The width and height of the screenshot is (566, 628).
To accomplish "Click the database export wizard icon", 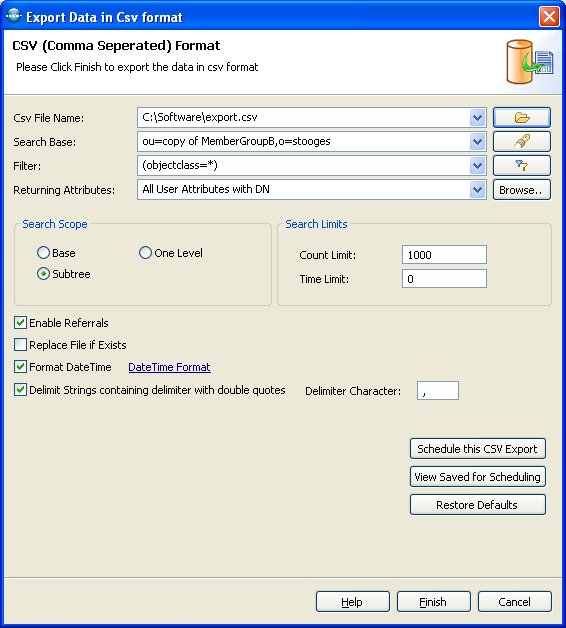I will tap(530, 61).
